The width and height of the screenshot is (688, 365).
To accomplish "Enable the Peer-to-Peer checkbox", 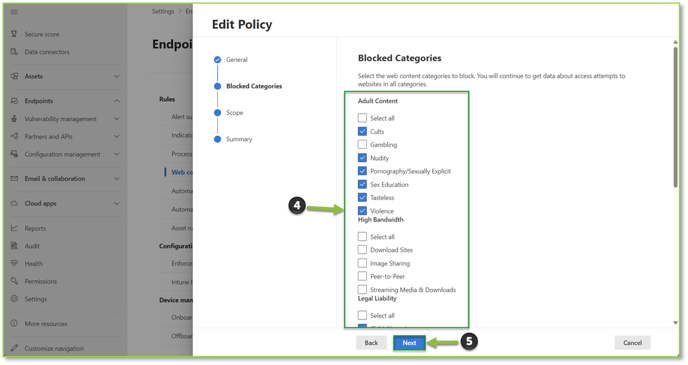I will 362,276.
